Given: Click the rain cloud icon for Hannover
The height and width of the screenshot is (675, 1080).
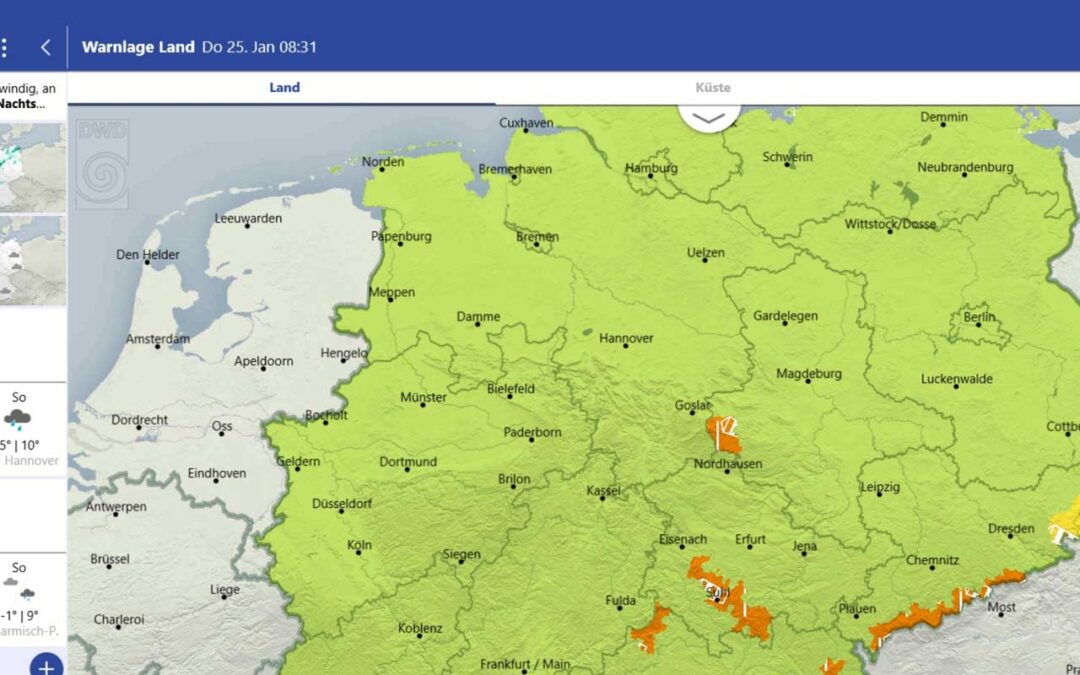Looking at the screenshot, I should click(x=18, y=420).
